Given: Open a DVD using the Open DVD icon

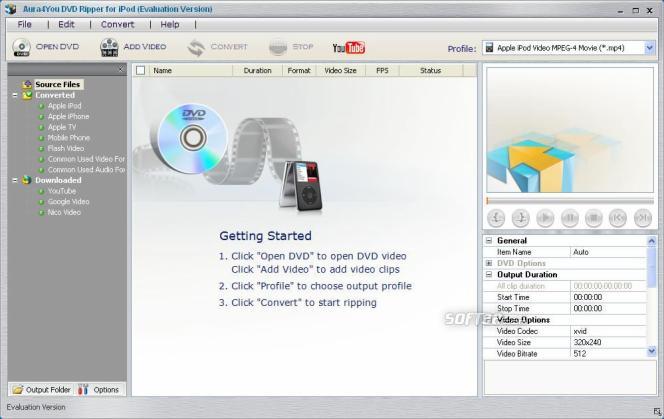Looking at the screenshot, I should 21,47.
